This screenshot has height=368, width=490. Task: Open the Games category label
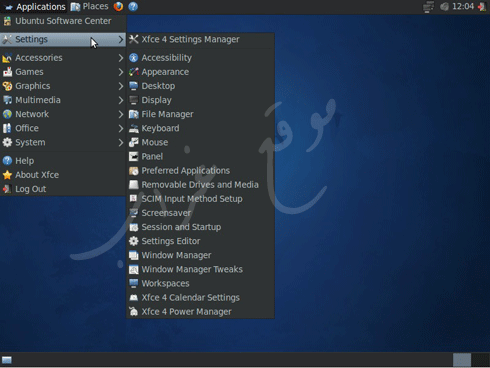(x=29, y=72)
